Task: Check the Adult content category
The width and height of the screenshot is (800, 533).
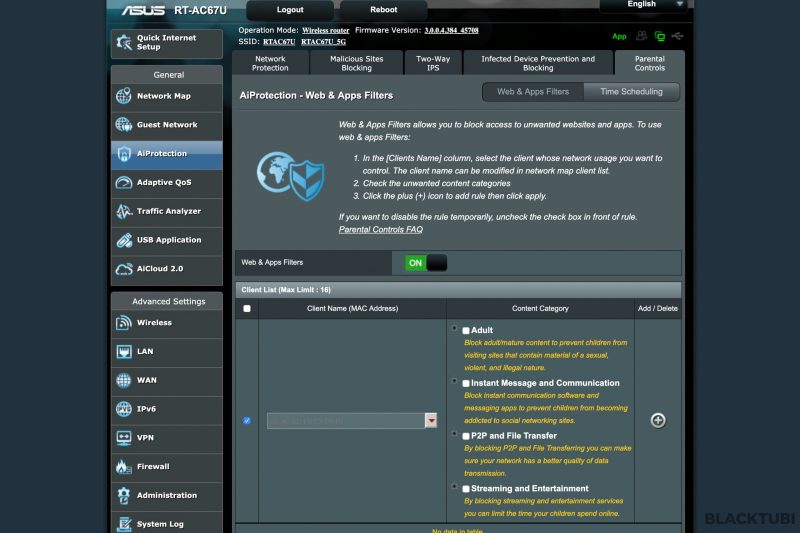Action: (466, 331)
